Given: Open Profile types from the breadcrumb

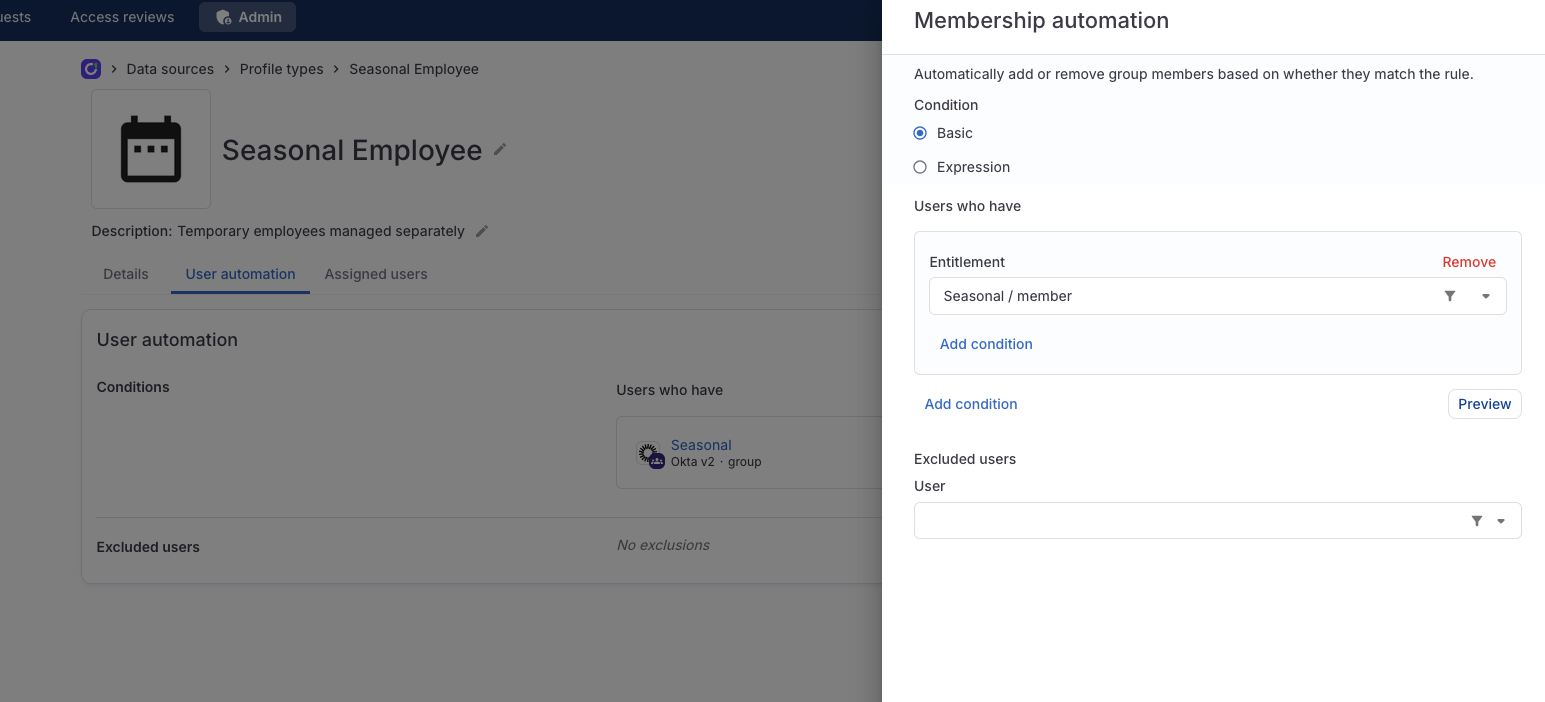Looking at the screenshot, I should [x=281, y=68].
